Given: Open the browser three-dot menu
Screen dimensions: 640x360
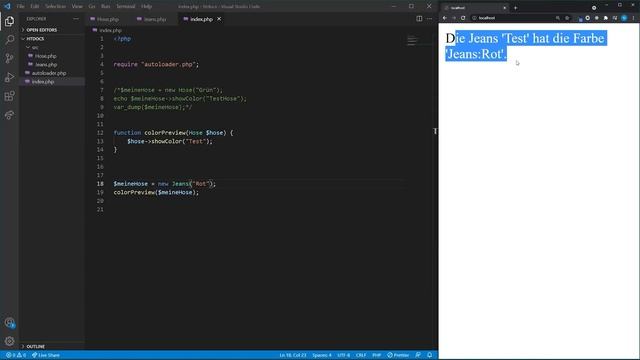Looking at the screenshot, I should coord(633,18).
